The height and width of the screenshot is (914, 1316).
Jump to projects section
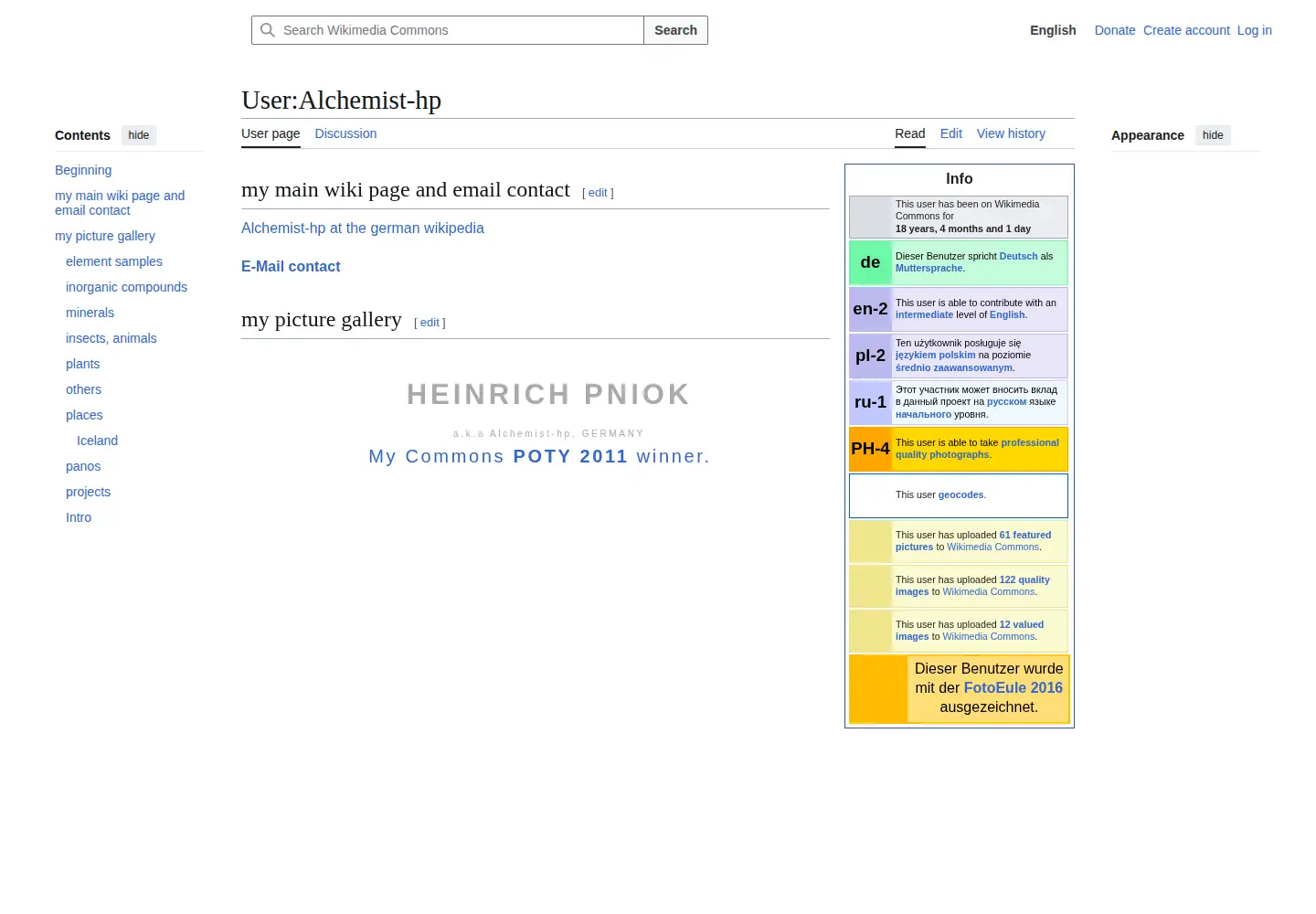tap(88, 492)
